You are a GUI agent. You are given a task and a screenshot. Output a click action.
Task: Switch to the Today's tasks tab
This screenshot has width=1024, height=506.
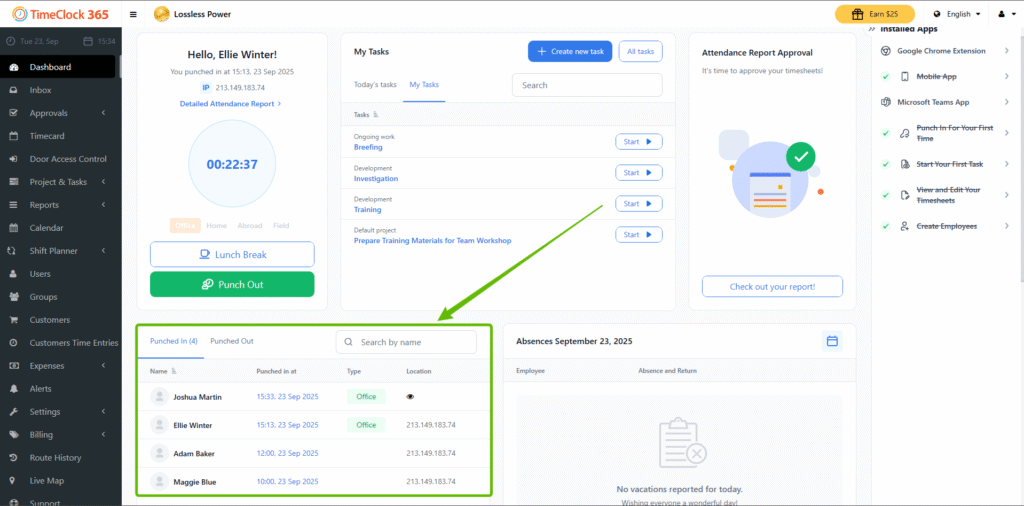pos(375,85)
